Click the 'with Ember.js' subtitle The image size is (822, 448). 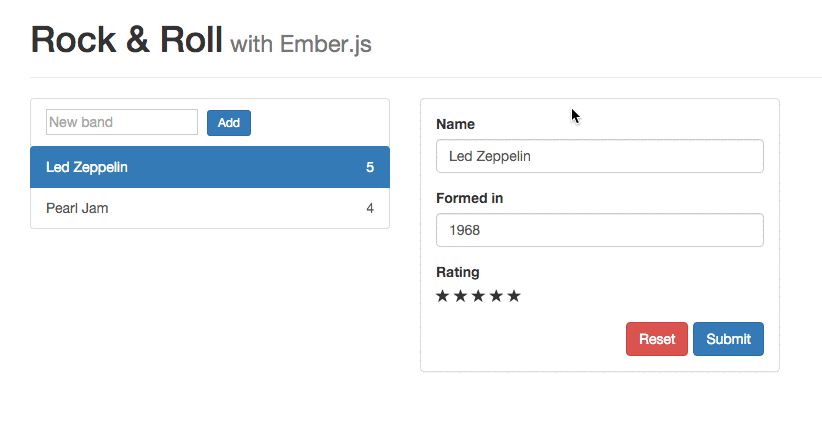tap(300, 44)
